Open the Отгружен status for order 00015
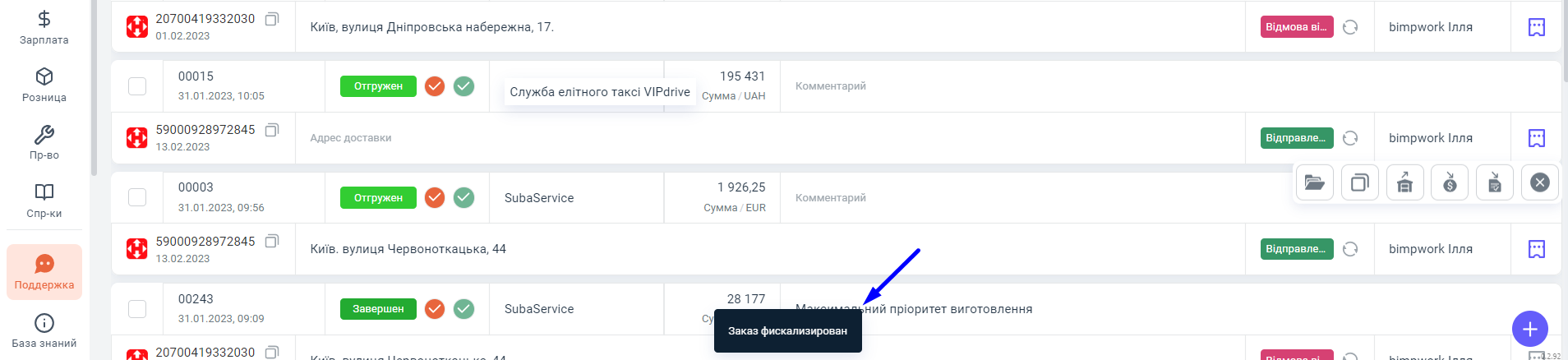The height and width of the screenshot is (360, 1568). (378, 86)
